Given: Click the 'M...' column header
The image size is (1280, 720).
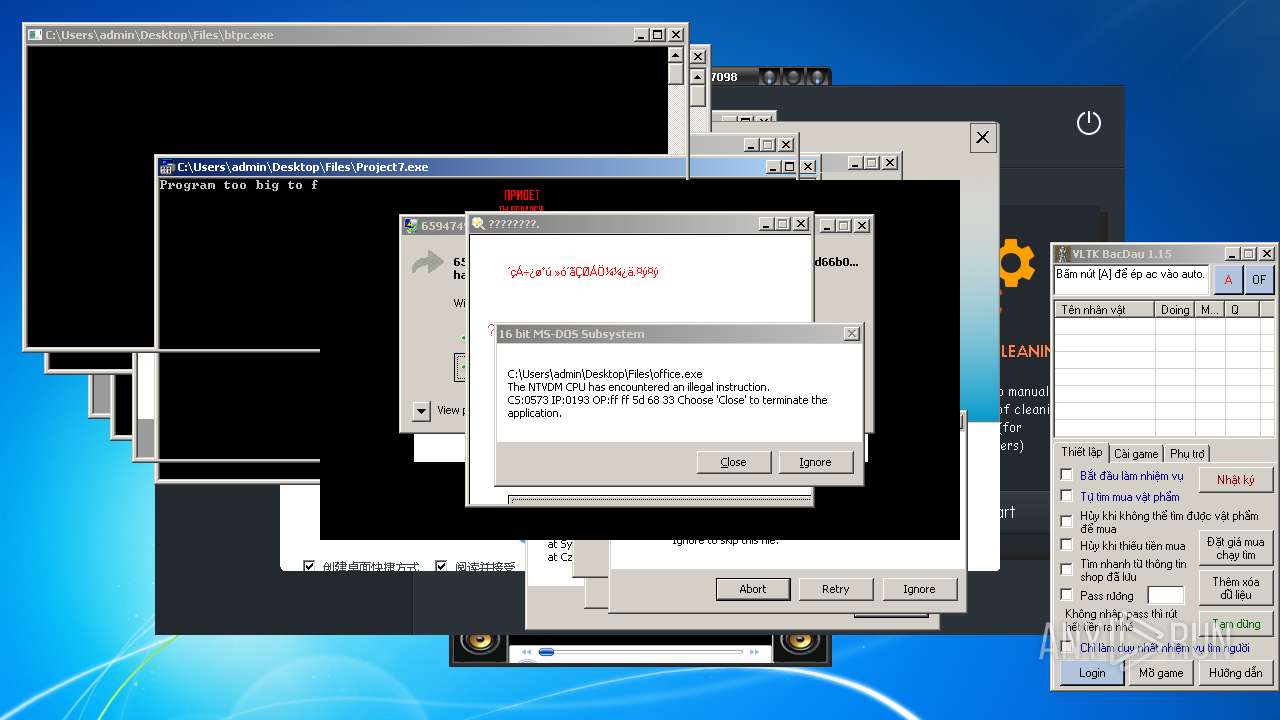Looking at the screenshot, I should [1210, 310].
